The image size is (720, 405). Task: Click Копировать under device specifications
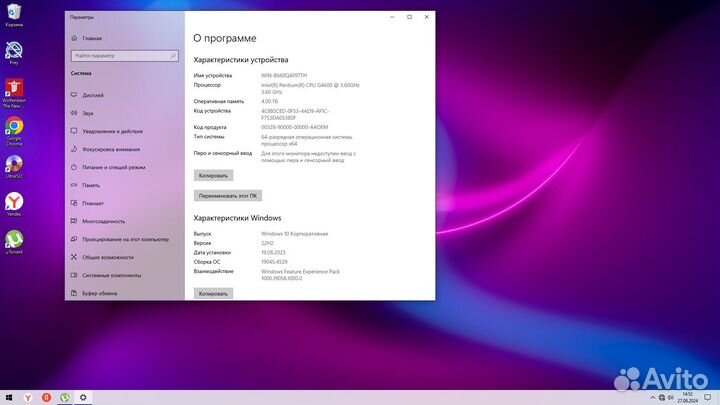pos(213,175)
